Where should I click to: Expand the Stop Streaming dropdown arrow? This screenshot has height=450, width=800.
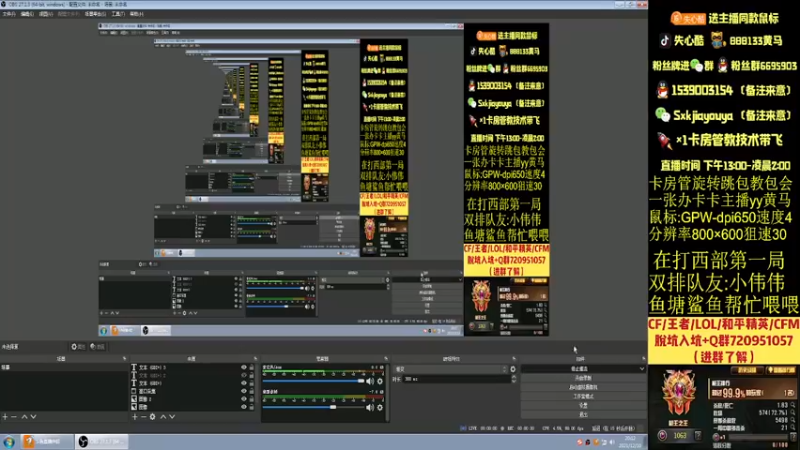641,368
